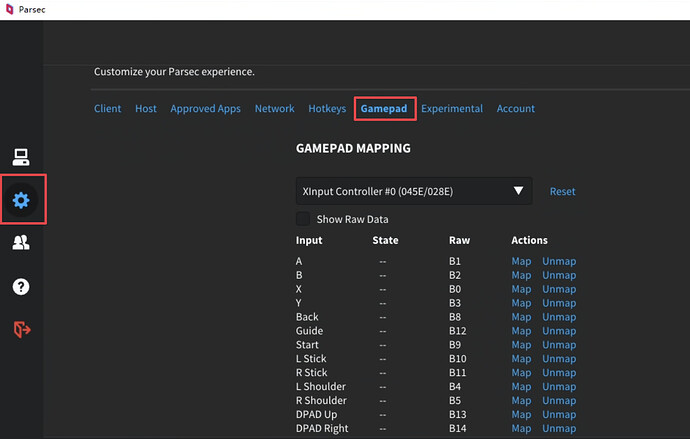Click the Parsec logo in the title bar
The height and width of the screenshot is (439, 690).
point(9,9)
